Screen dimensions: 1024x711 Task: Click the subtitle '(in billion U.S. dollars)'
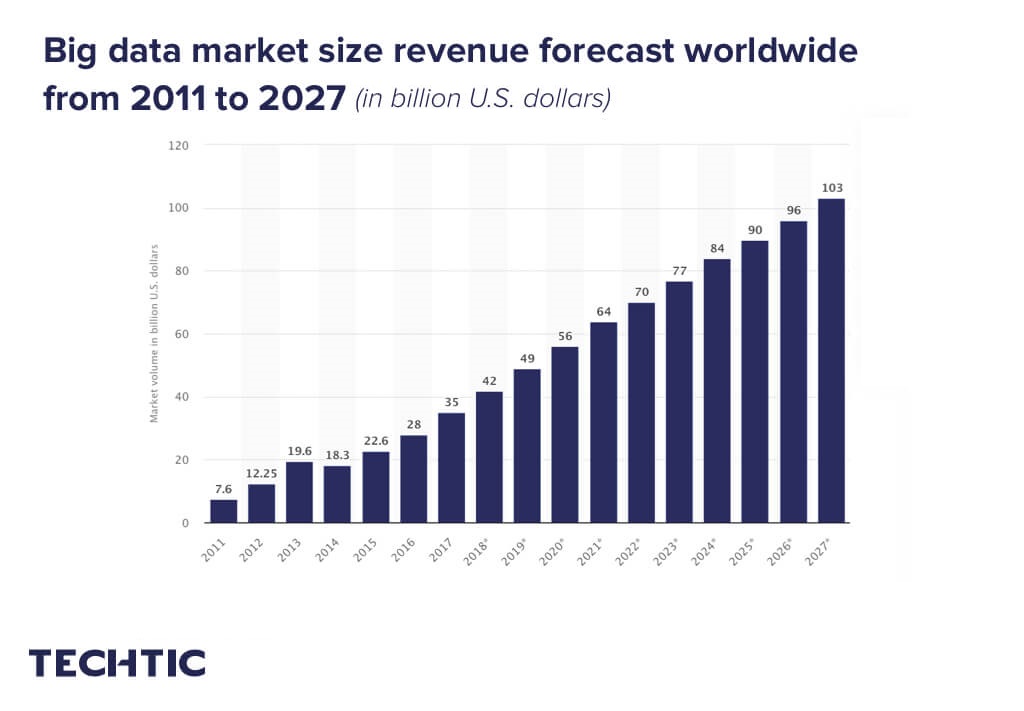483,99
